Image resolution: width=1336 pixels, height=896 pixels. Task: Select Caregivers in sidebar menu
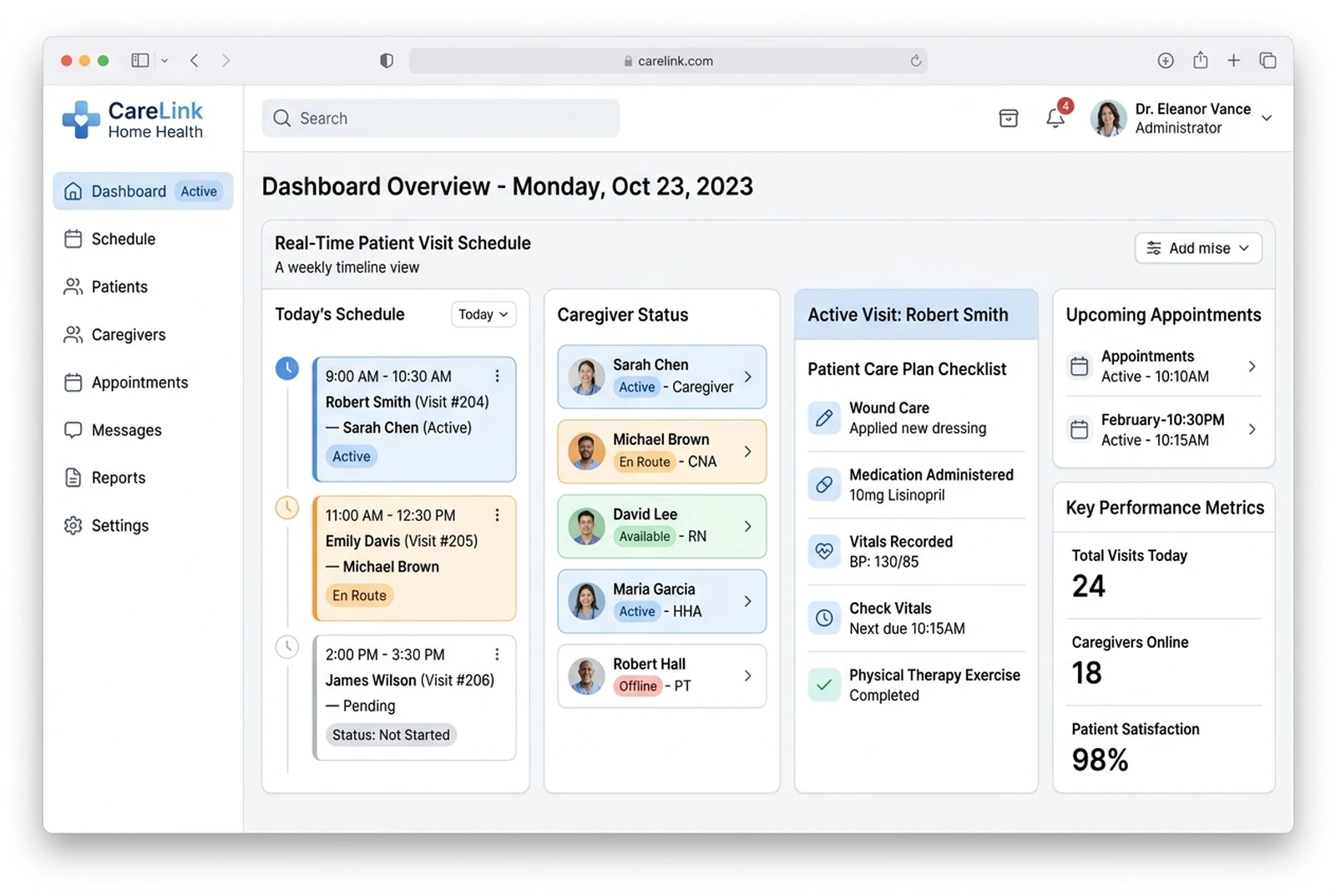pyautogui.click(x=142, y=335)
